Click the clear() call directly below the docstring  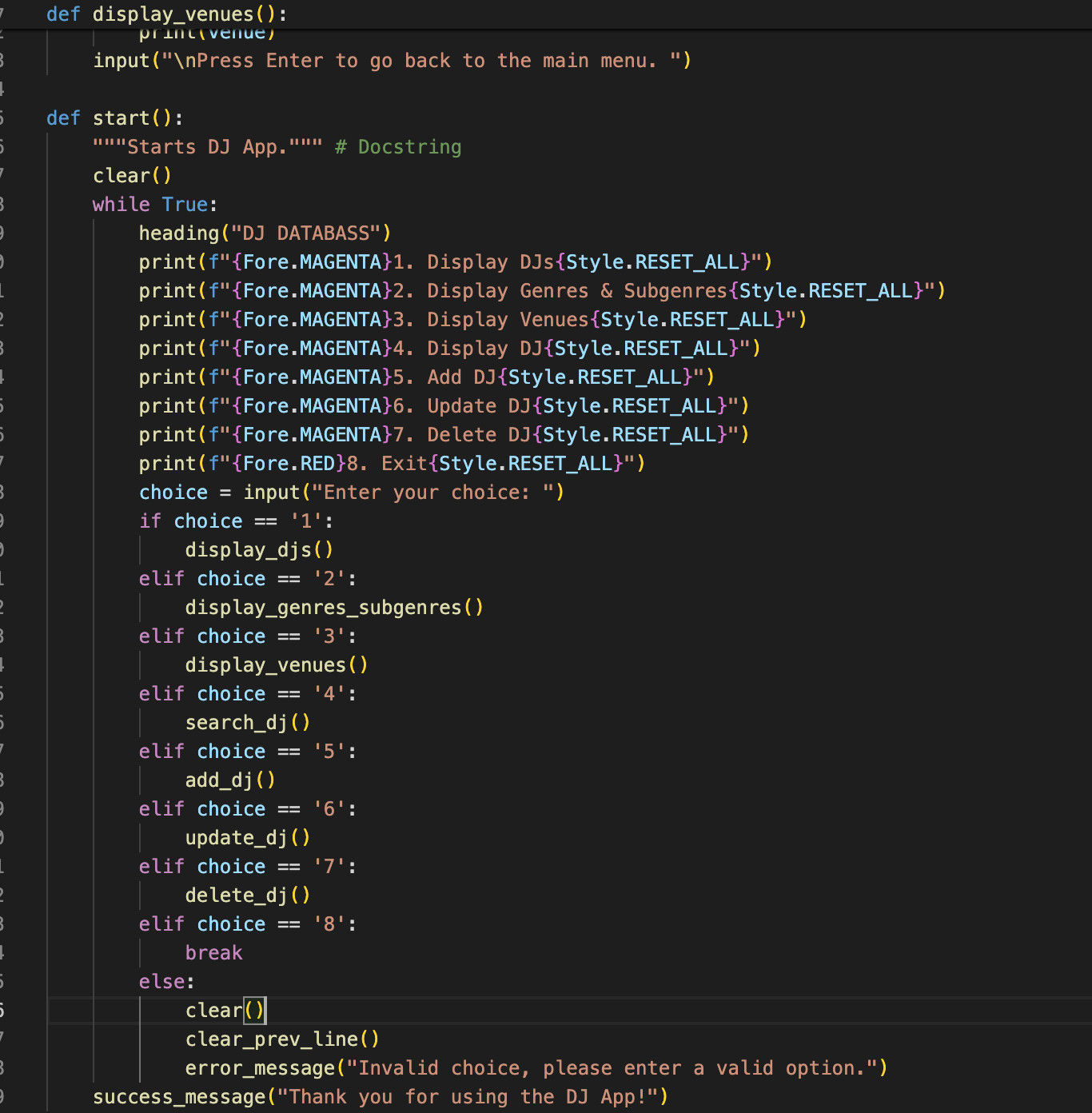pyautogui.click(x=133, y=176)
